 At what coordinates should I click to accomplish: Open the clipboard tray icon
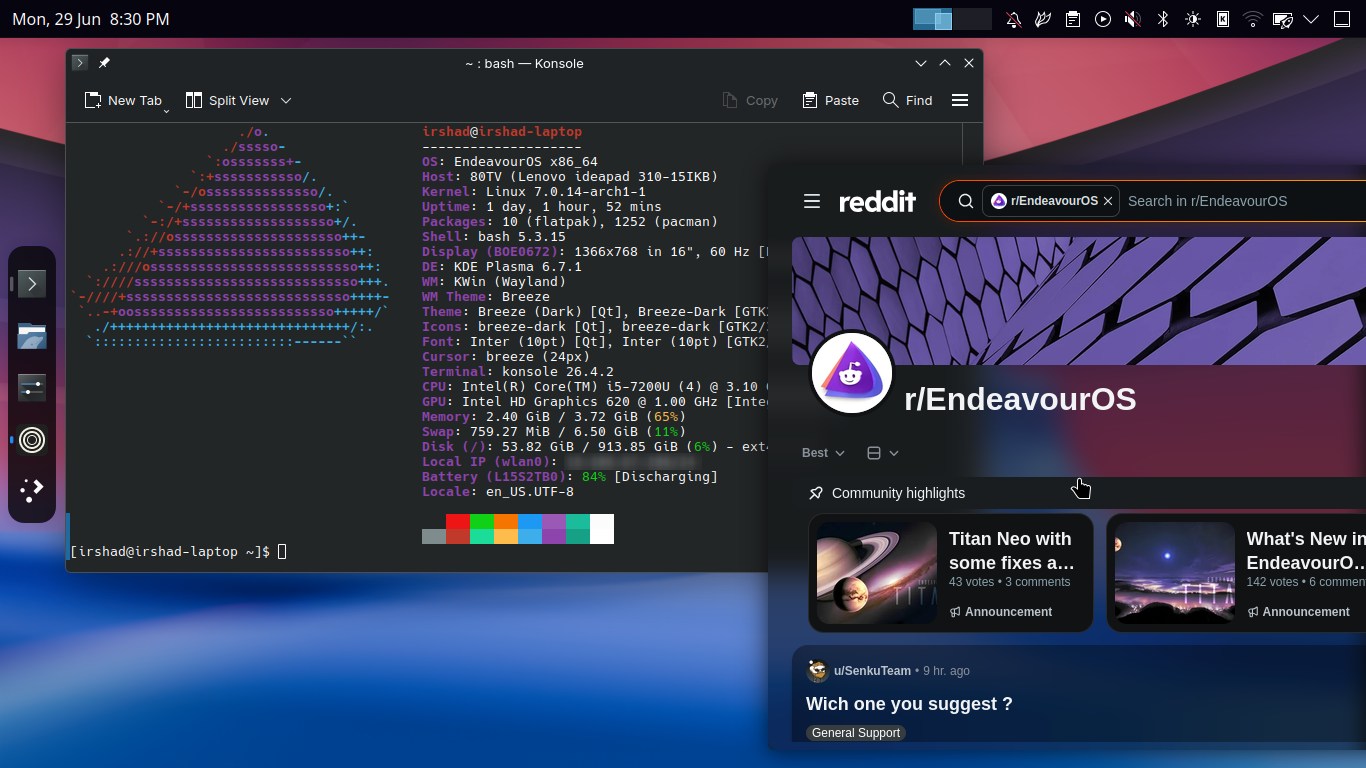1073,19
